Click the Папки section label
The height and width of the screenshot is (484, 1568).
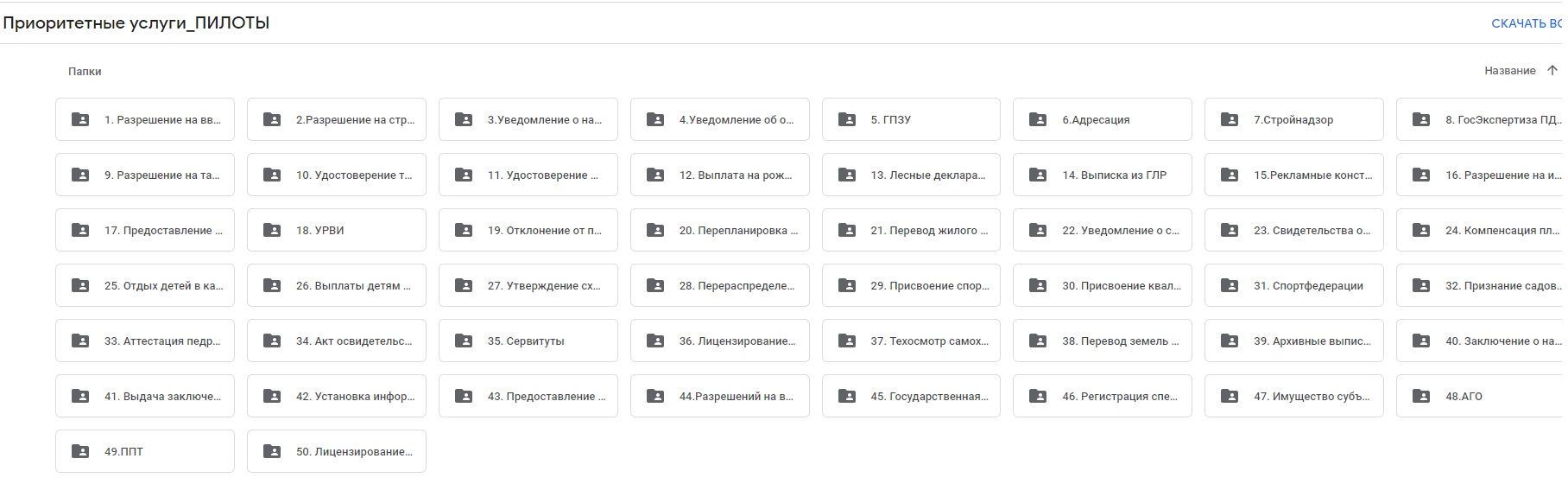[x=85, y=72]
